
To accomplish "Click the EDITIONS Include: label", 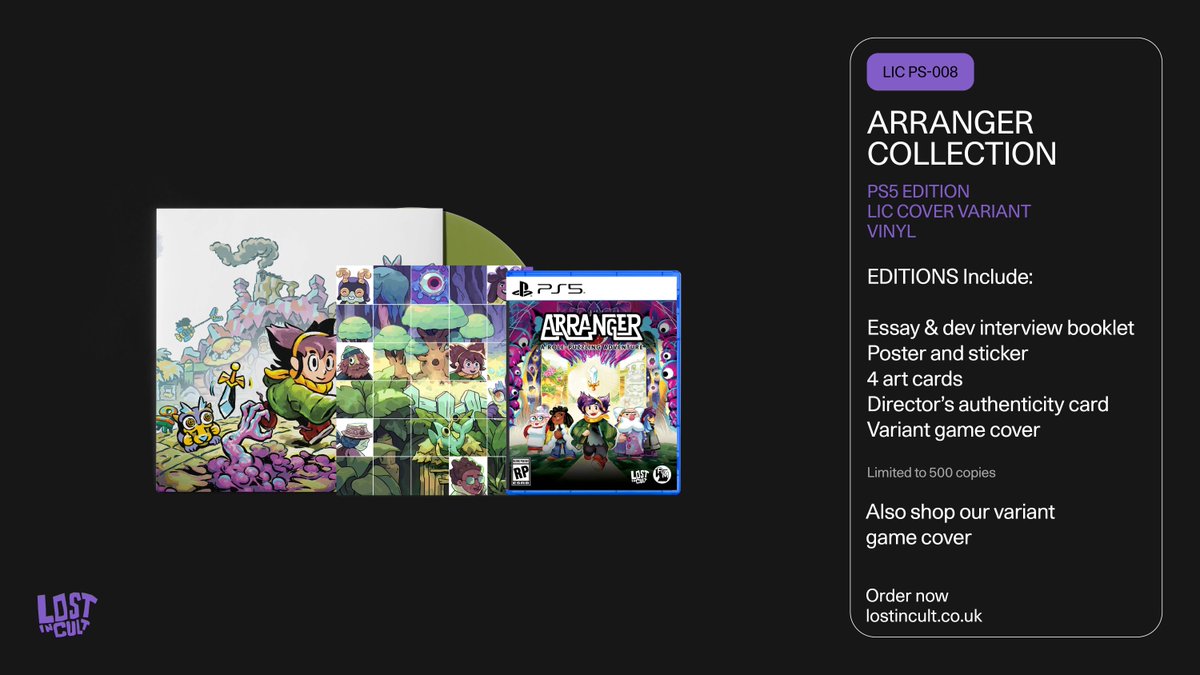I will click(949, 277).
